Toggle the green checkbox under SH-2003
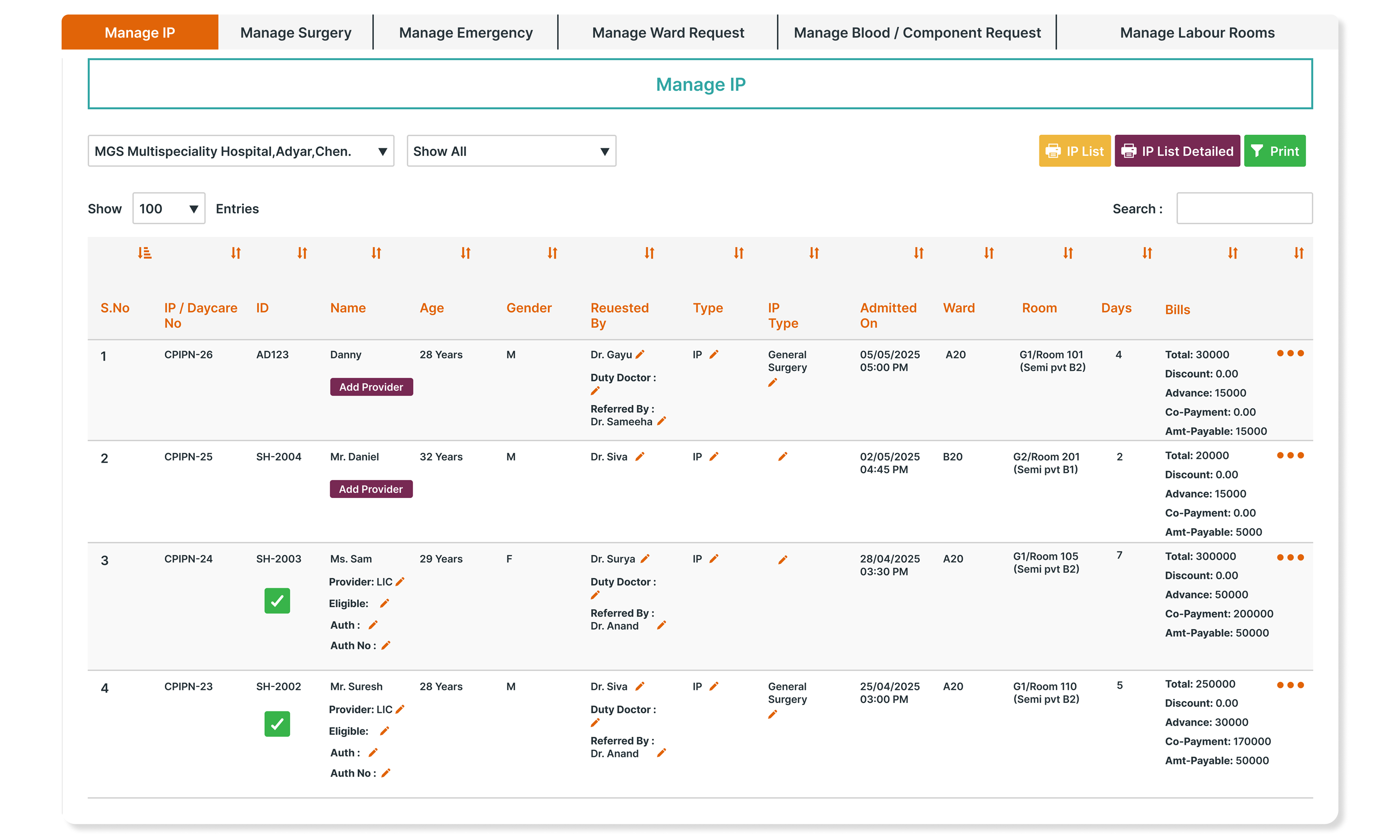 tap(277, 601)
